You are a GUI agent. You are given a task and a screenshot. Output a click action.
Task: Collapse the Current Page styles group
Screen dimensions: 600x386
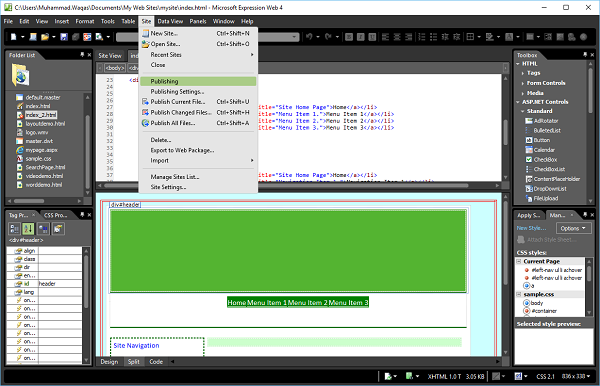[519, 261]
